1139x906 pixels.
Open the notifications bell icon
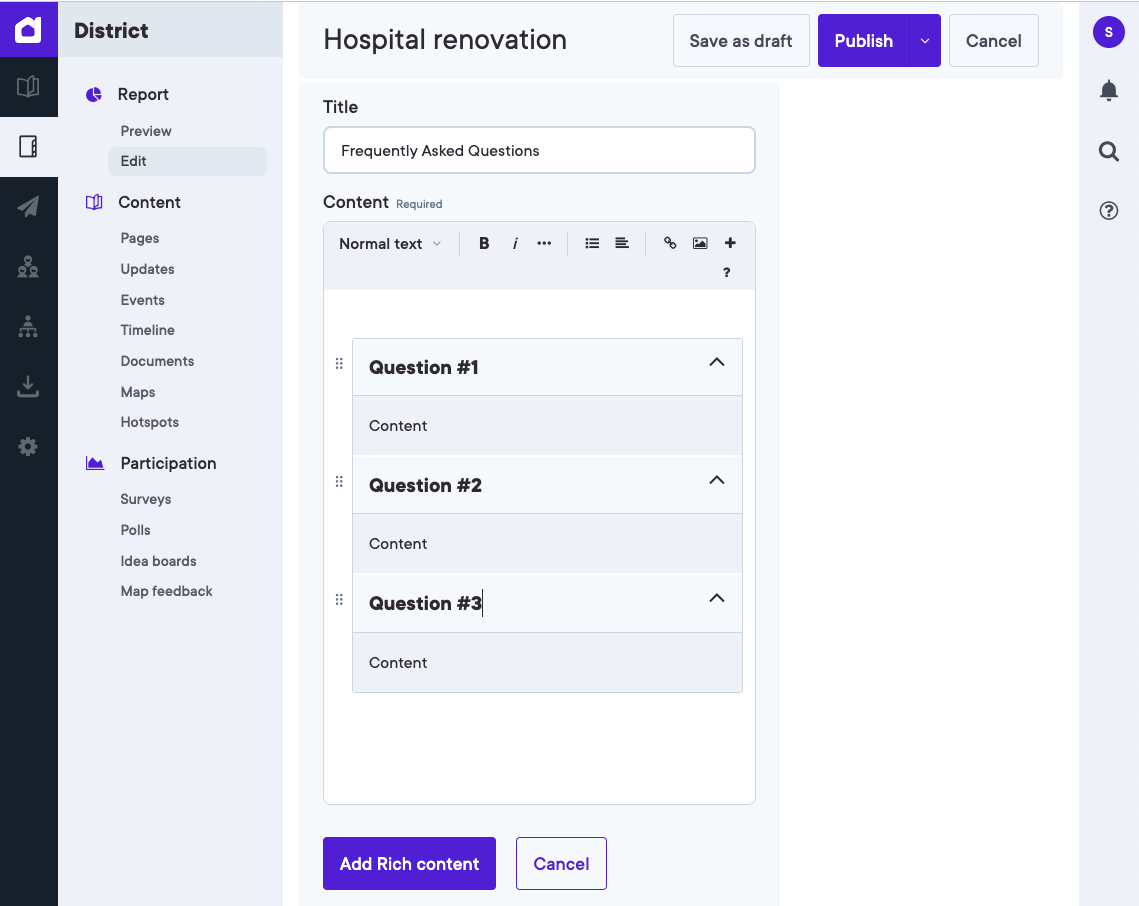[x=1108, y=91]
